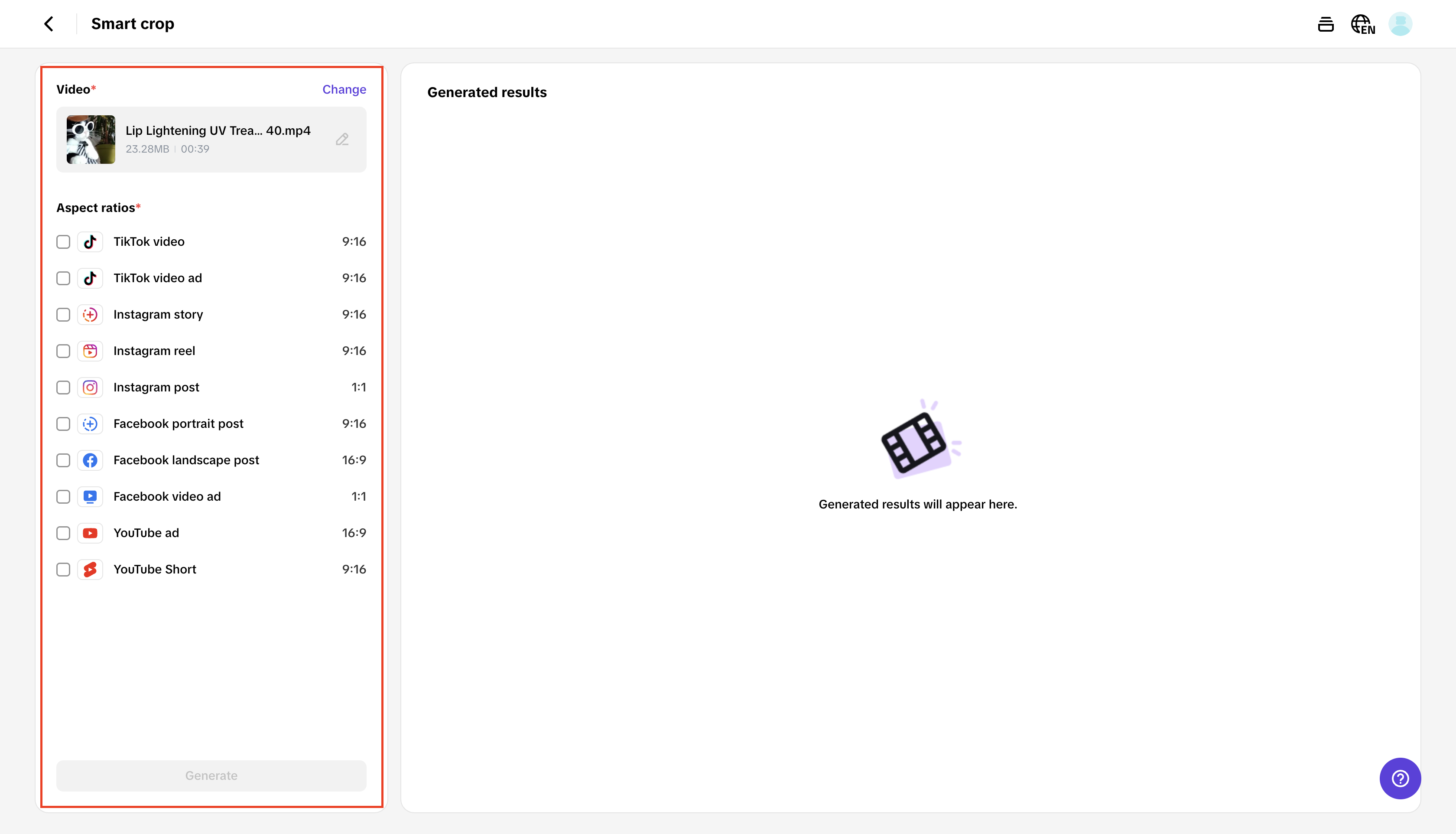Check the Instagram post 1:1 option
Image resolution: width=1456 pixels, height=834 pixels.
63,388
